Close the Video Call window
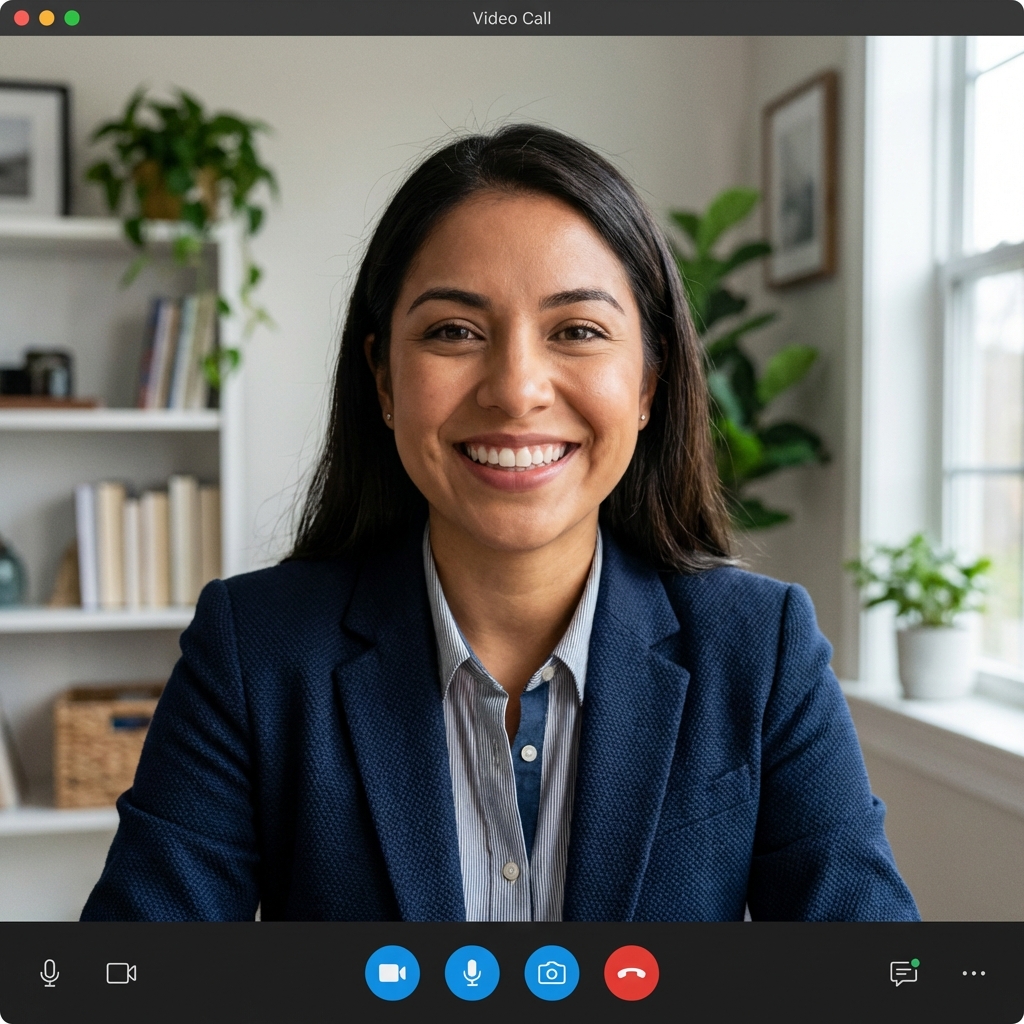The image size is (1024, 1024). [21, 18]
